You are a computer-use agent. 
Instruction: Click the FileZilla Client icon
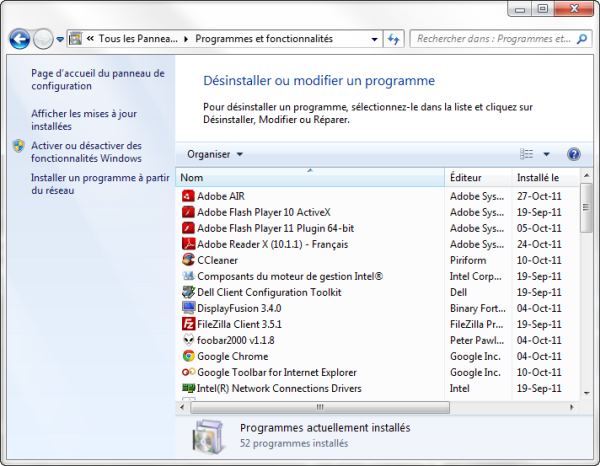tap(188, 324)
